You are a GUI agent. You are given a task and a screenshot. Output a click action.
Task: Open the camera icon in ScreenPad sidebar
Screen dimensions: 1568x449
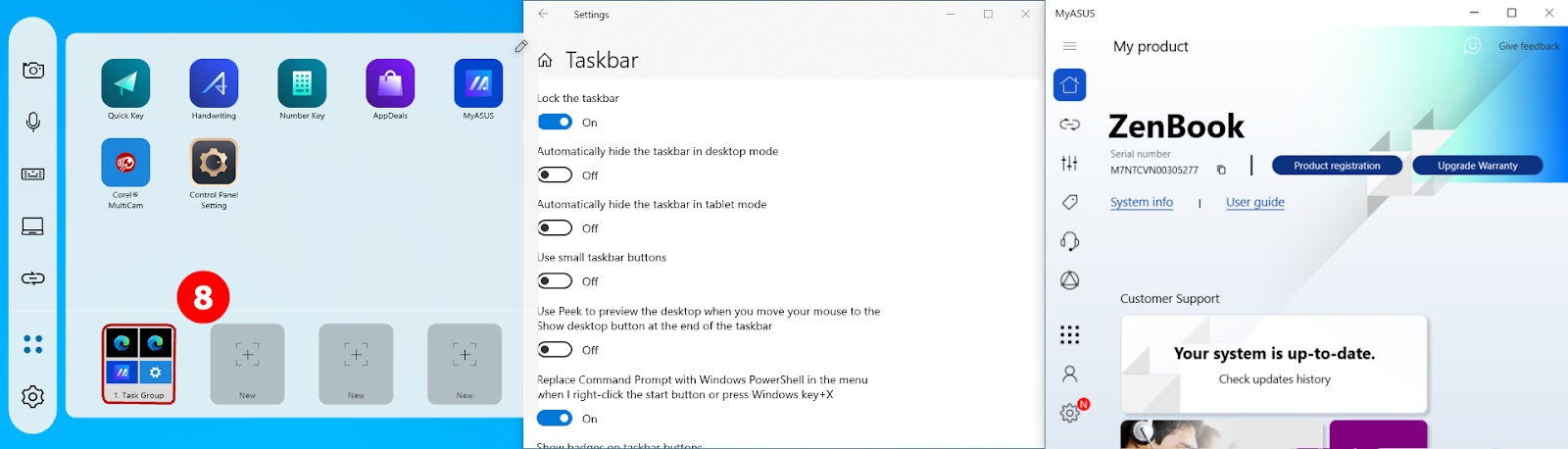(x=33, y=70)
